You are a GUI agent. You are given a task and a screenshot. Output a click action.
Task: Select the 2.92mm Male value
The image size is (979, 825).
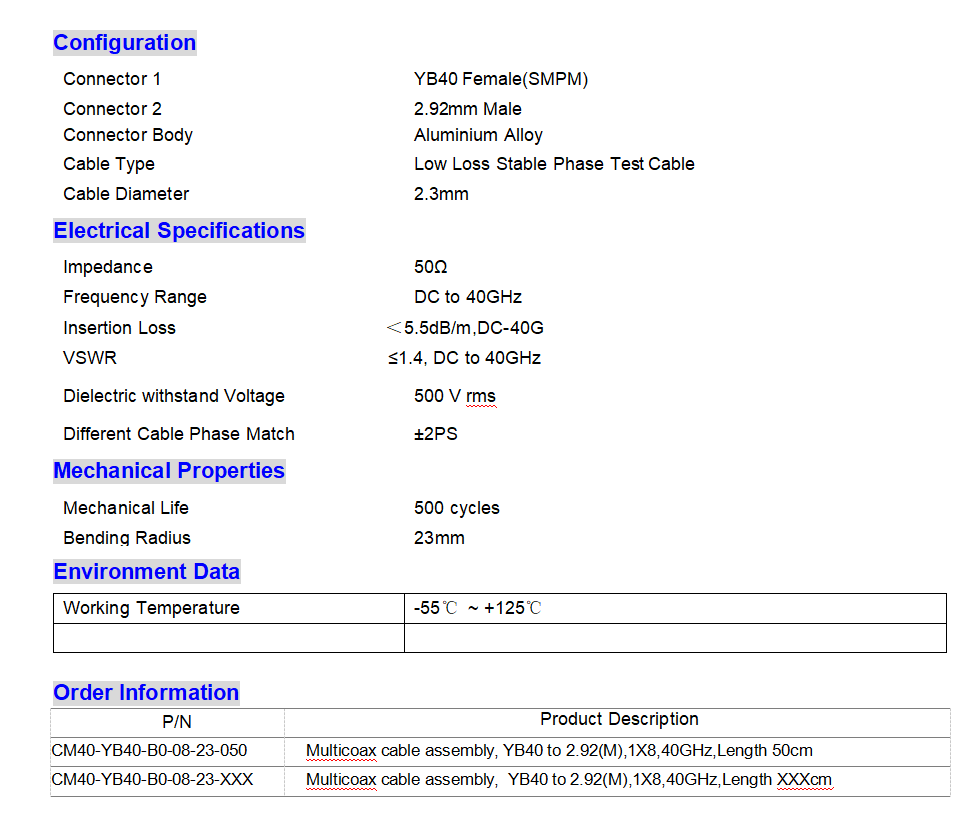tap(468, 109)
